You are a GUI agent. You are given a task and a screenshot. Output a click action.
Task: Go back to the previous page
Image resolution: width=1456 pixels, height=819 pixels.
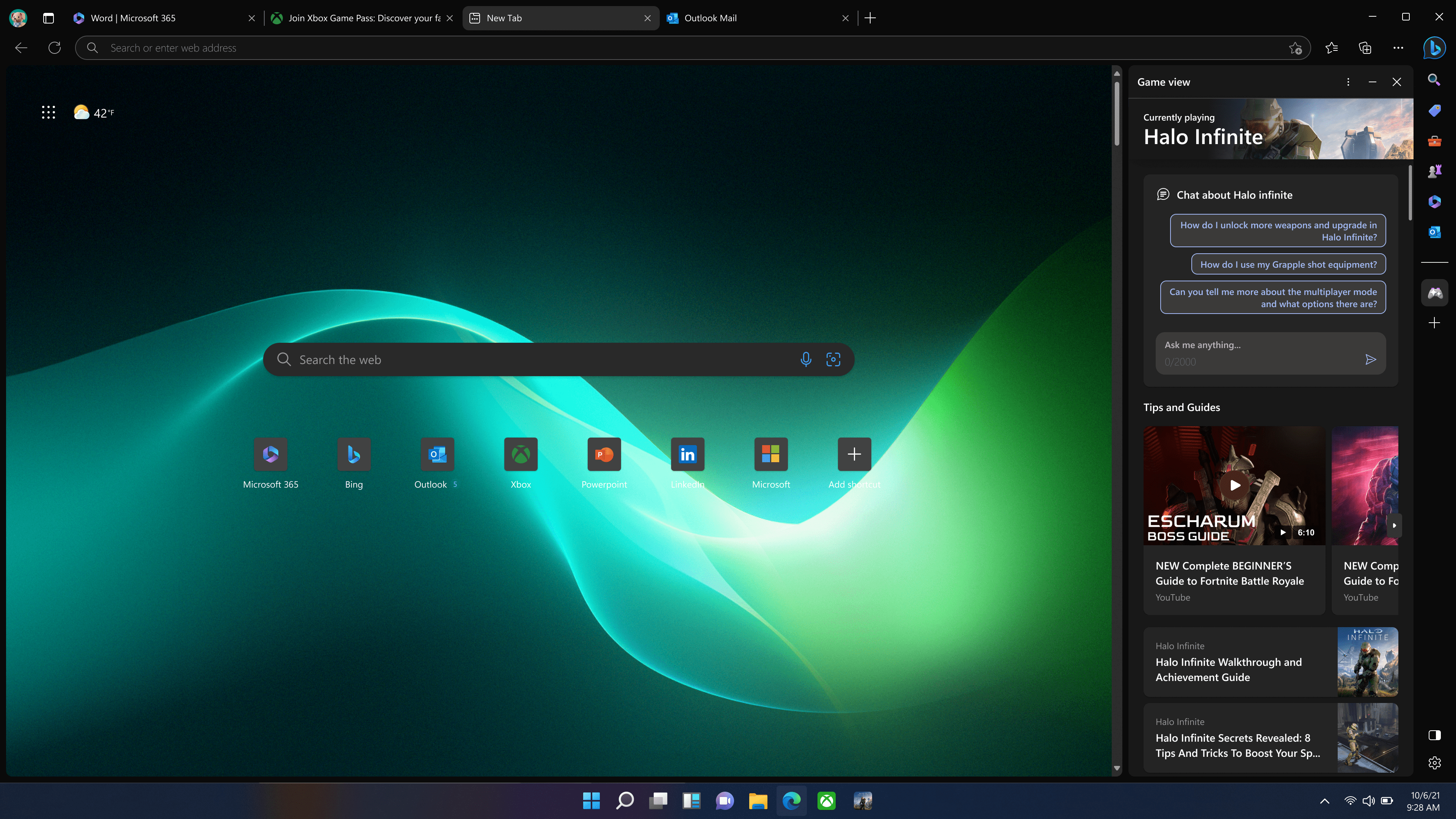(21, 48)
